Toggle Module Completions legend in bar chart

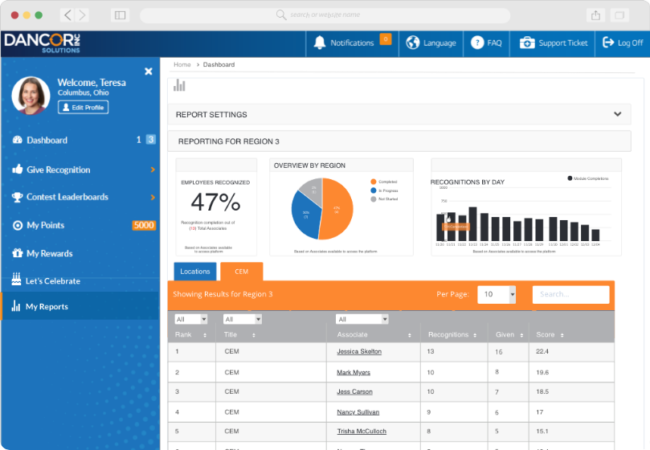(x=588, y=178)
